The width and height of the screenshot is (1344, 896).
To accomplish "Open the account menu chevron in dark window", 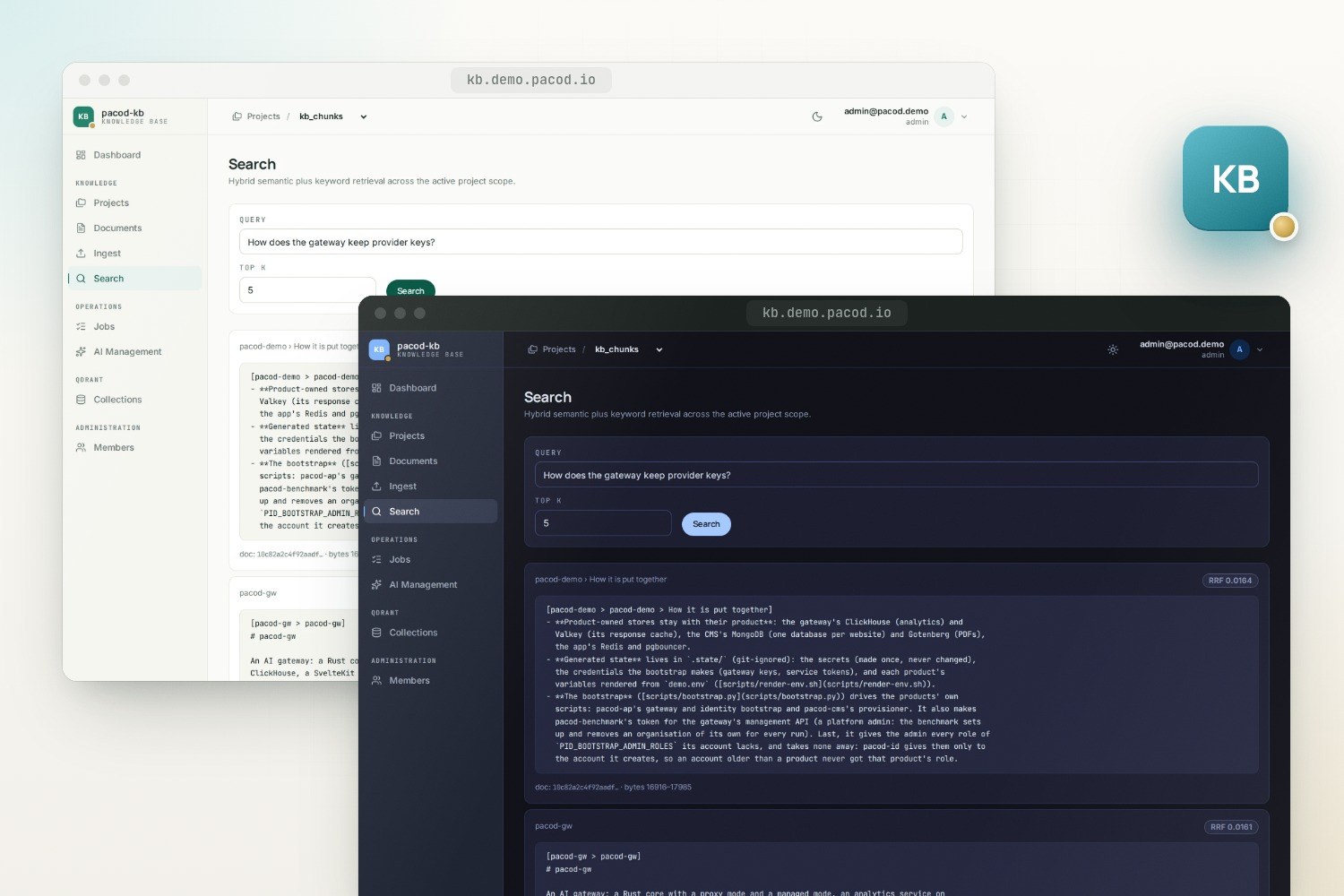I will (1260, 349).
